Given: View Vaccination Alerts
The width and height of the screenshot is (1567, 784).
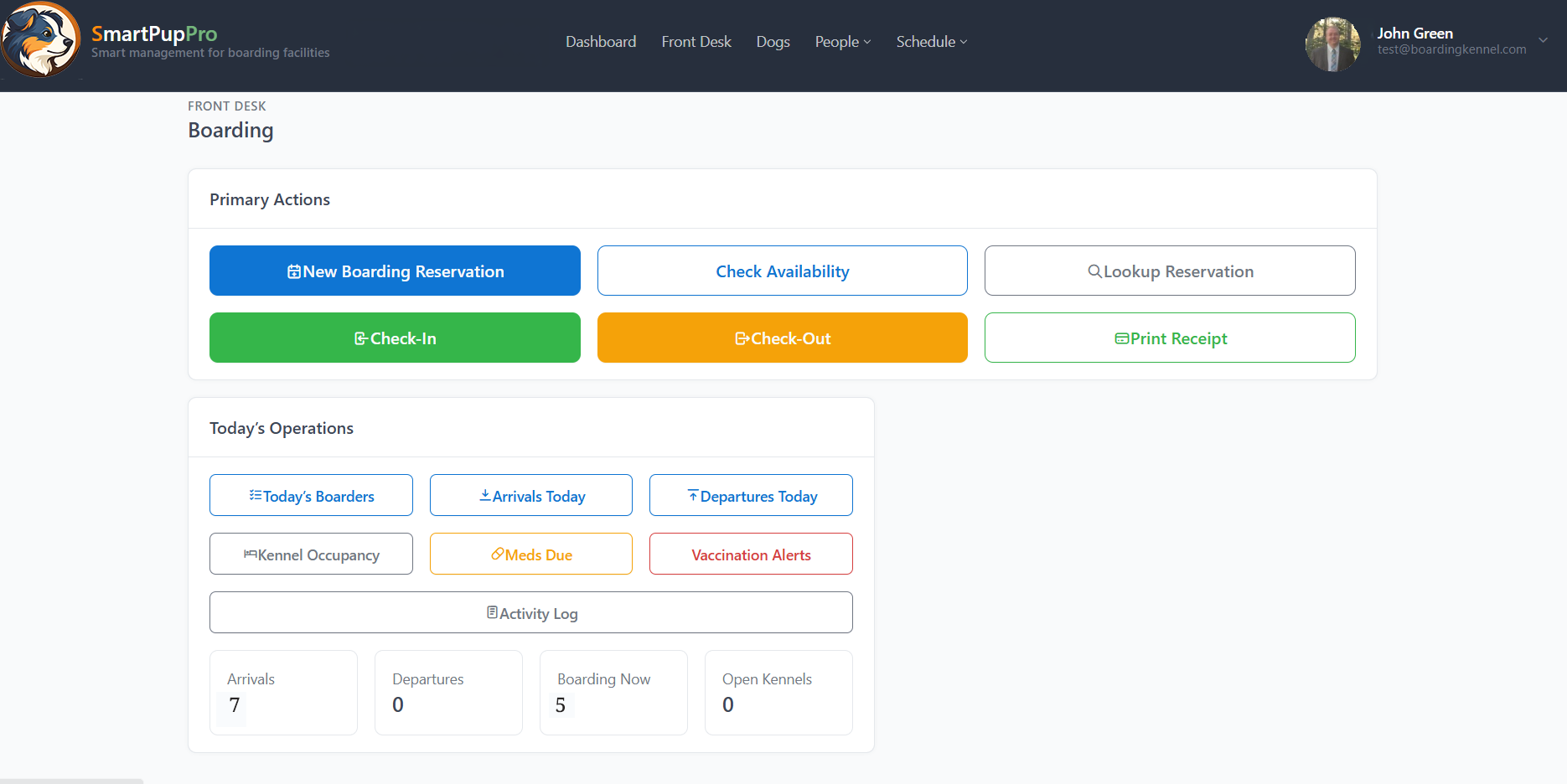Looking at the screenshot, I should (x=750, y=554).
